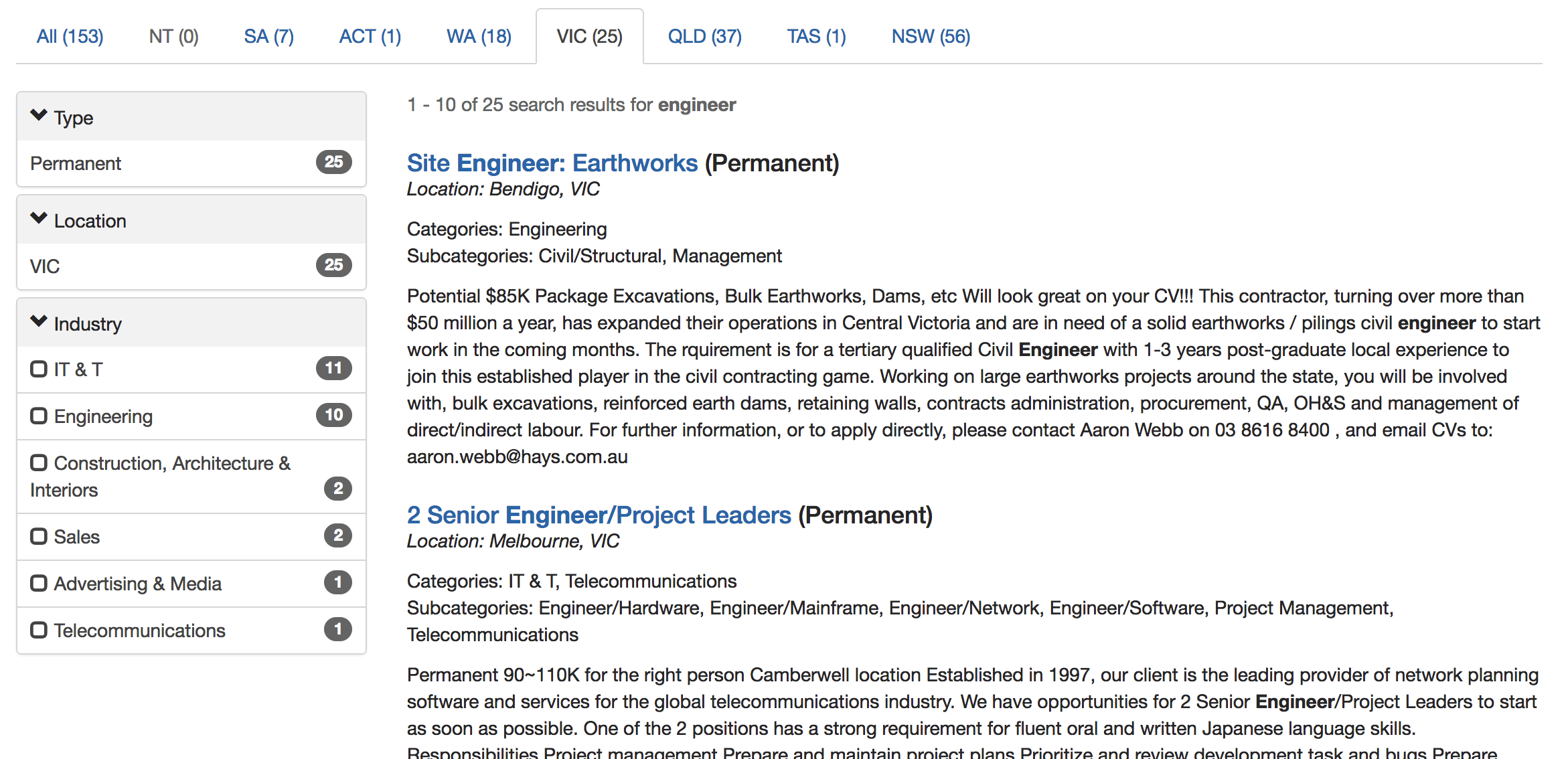Viewport: 1568px width, 759px height.
Task: Collapse the Industry filter chevron
Action: click(39, 322)
